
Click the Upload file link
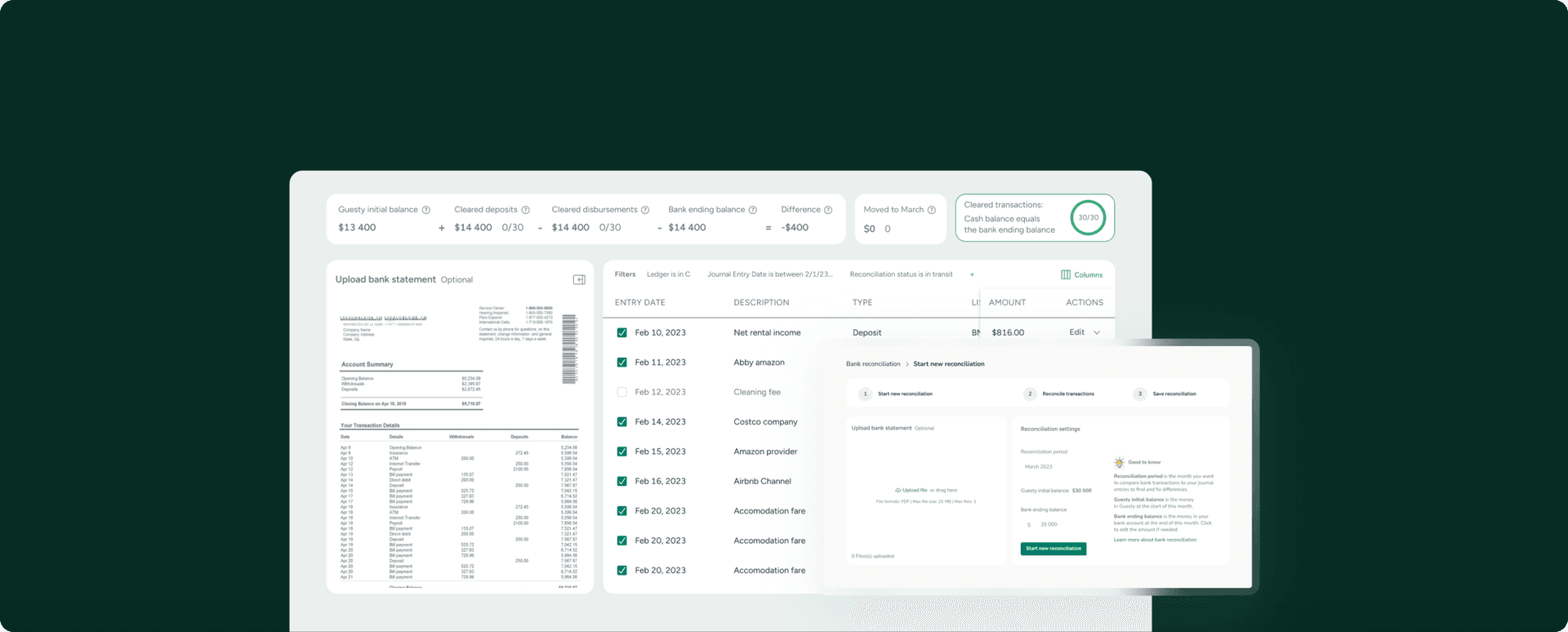(915, 490)
